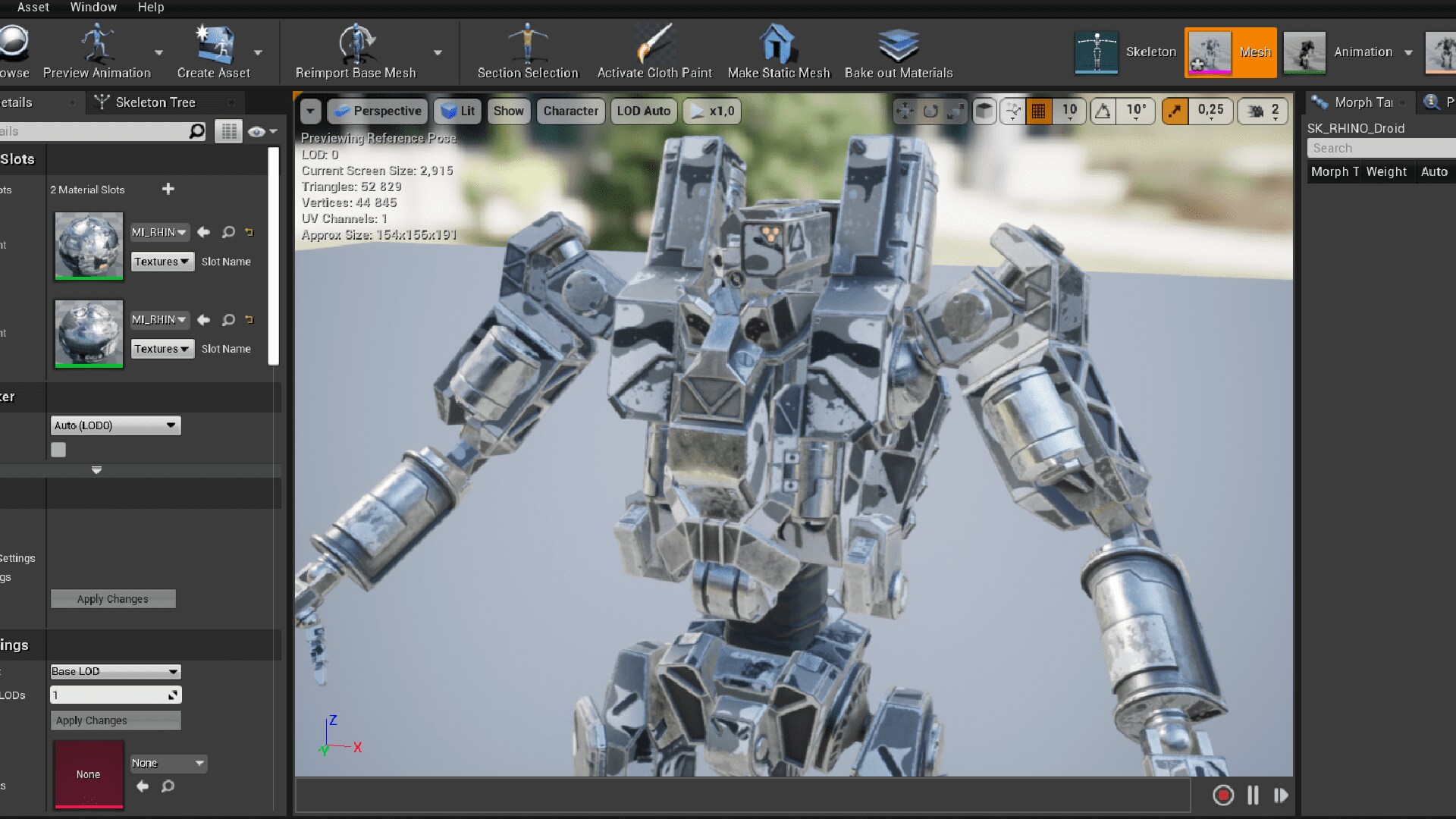Screen dimensions: 1456x819
Task: Click the Morph Target search field
Action: click(1380, 148)
